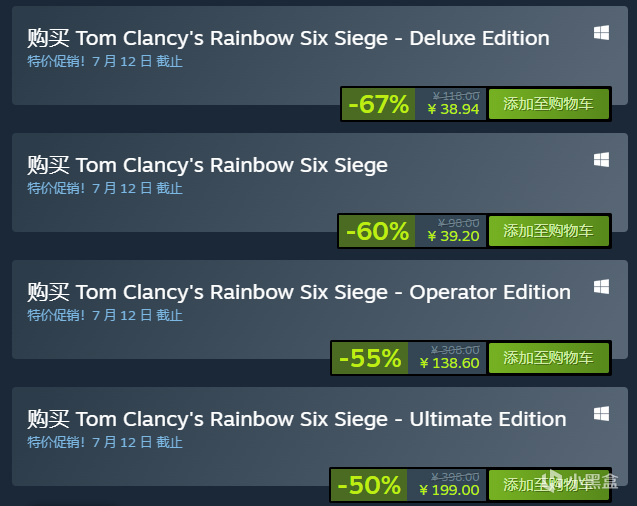Image resolution: width=637 pixels, height=506 pixels.
Task: Click sale deadline text under Ultimate Edition
Action: click(x=105, y=442)
